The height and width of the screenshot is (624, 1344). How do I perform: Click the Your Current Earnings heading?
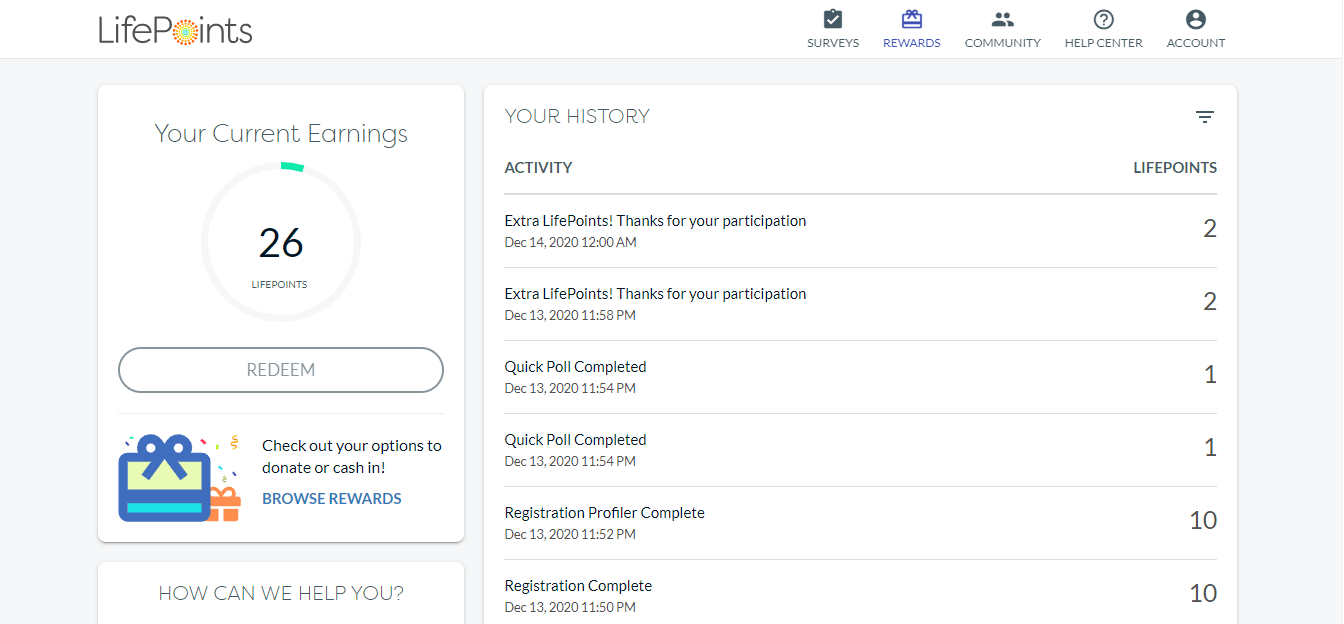281,134
